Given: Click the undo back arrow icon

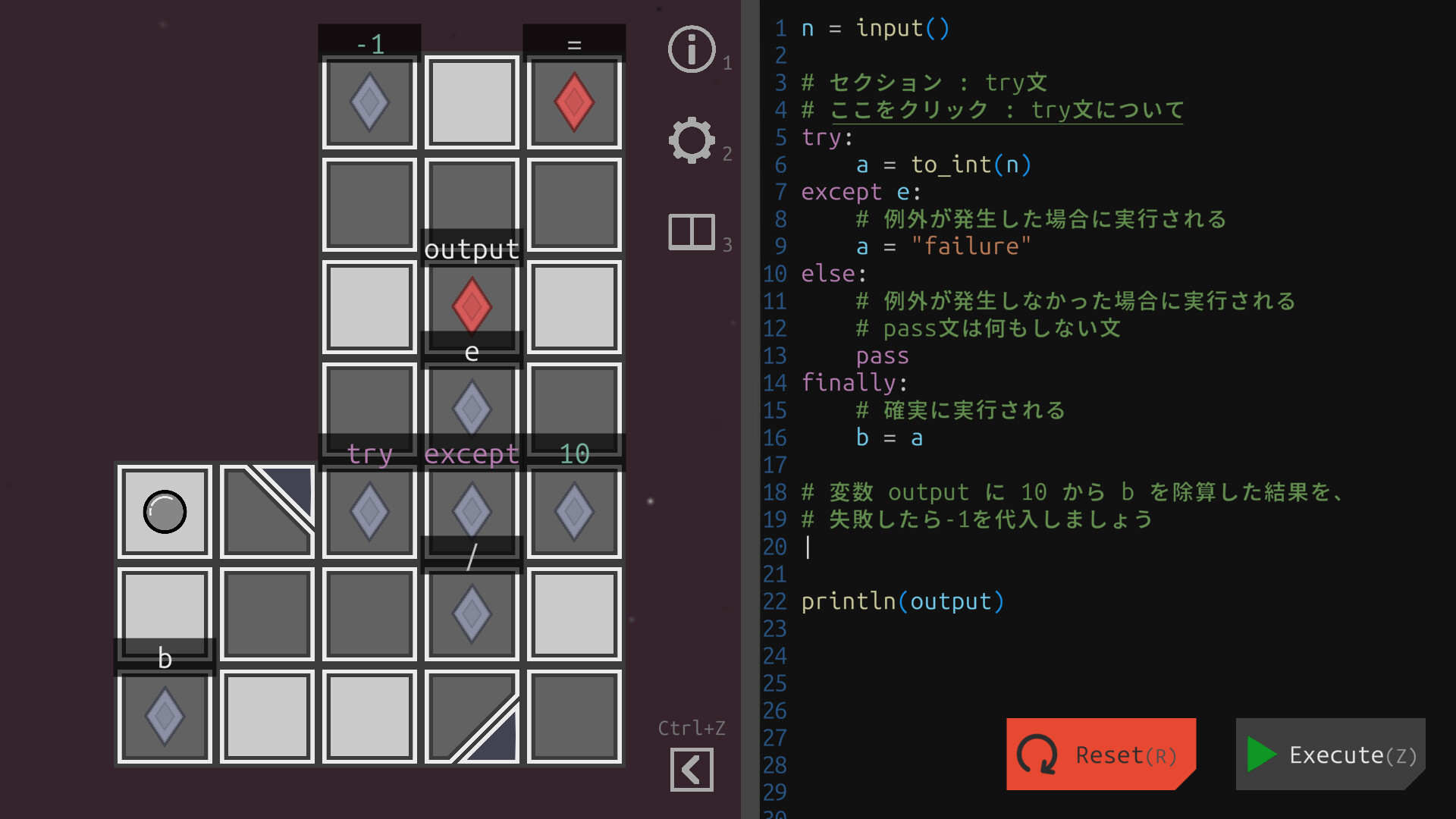Looking at the screenshot, I should [x=691, y=770].
